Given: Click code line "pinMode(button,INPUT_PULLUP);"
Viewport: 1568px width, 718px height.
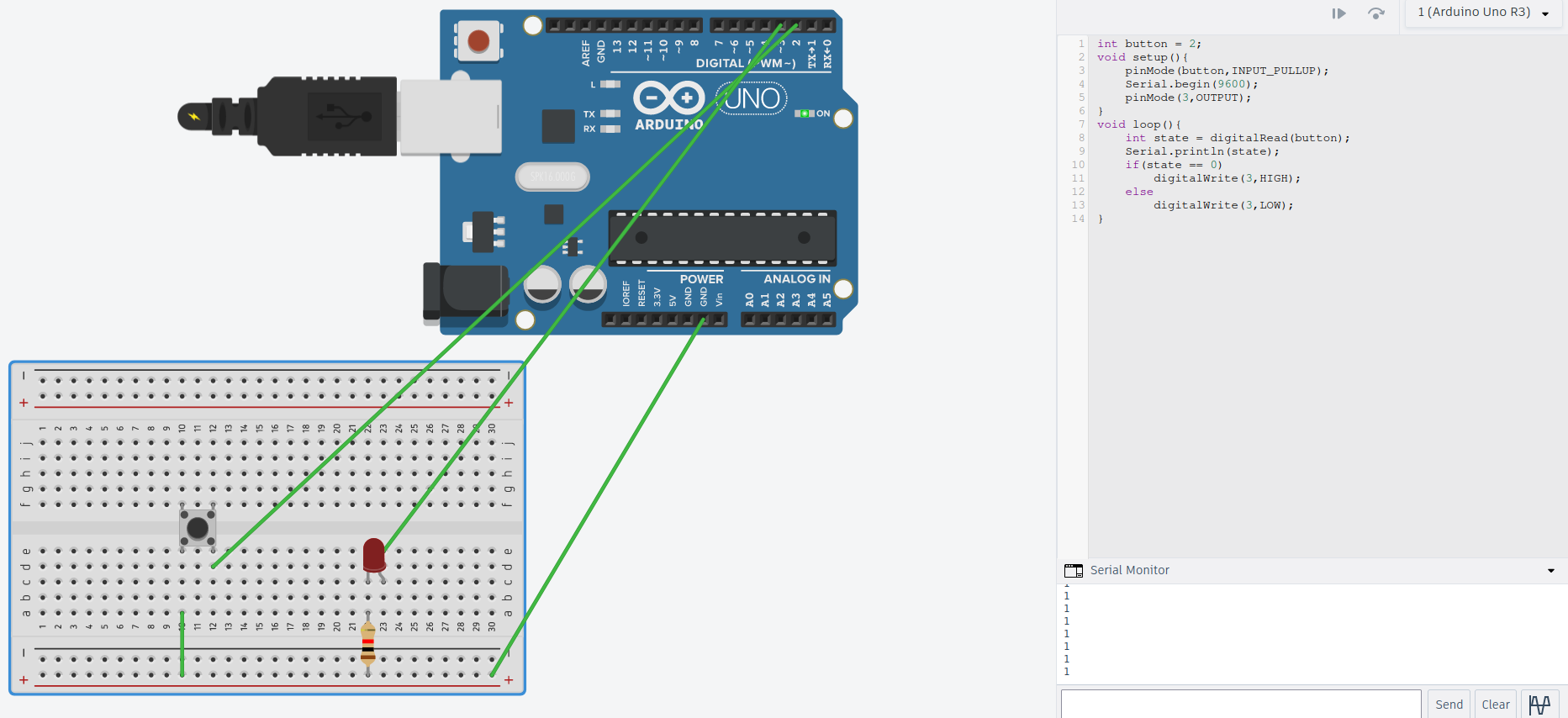Looking at the screenshot, I should pyautogui.click(x=1227, y=71).
